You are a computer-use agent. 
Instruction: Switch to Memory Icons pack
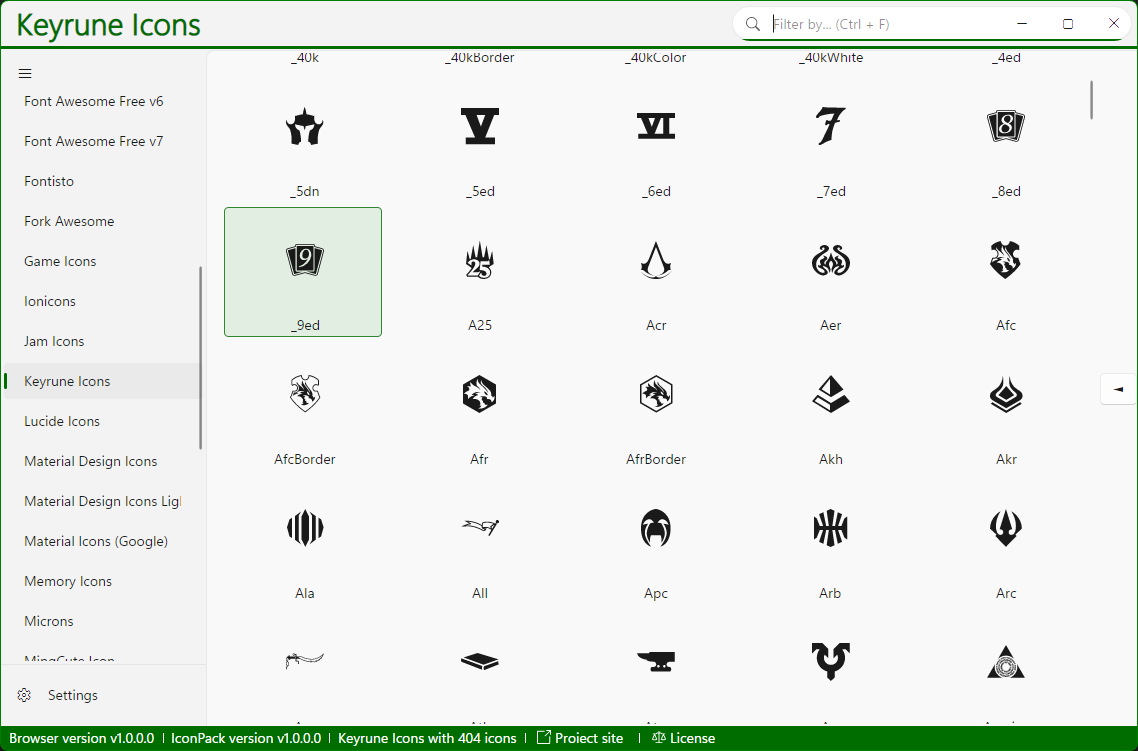67,581
